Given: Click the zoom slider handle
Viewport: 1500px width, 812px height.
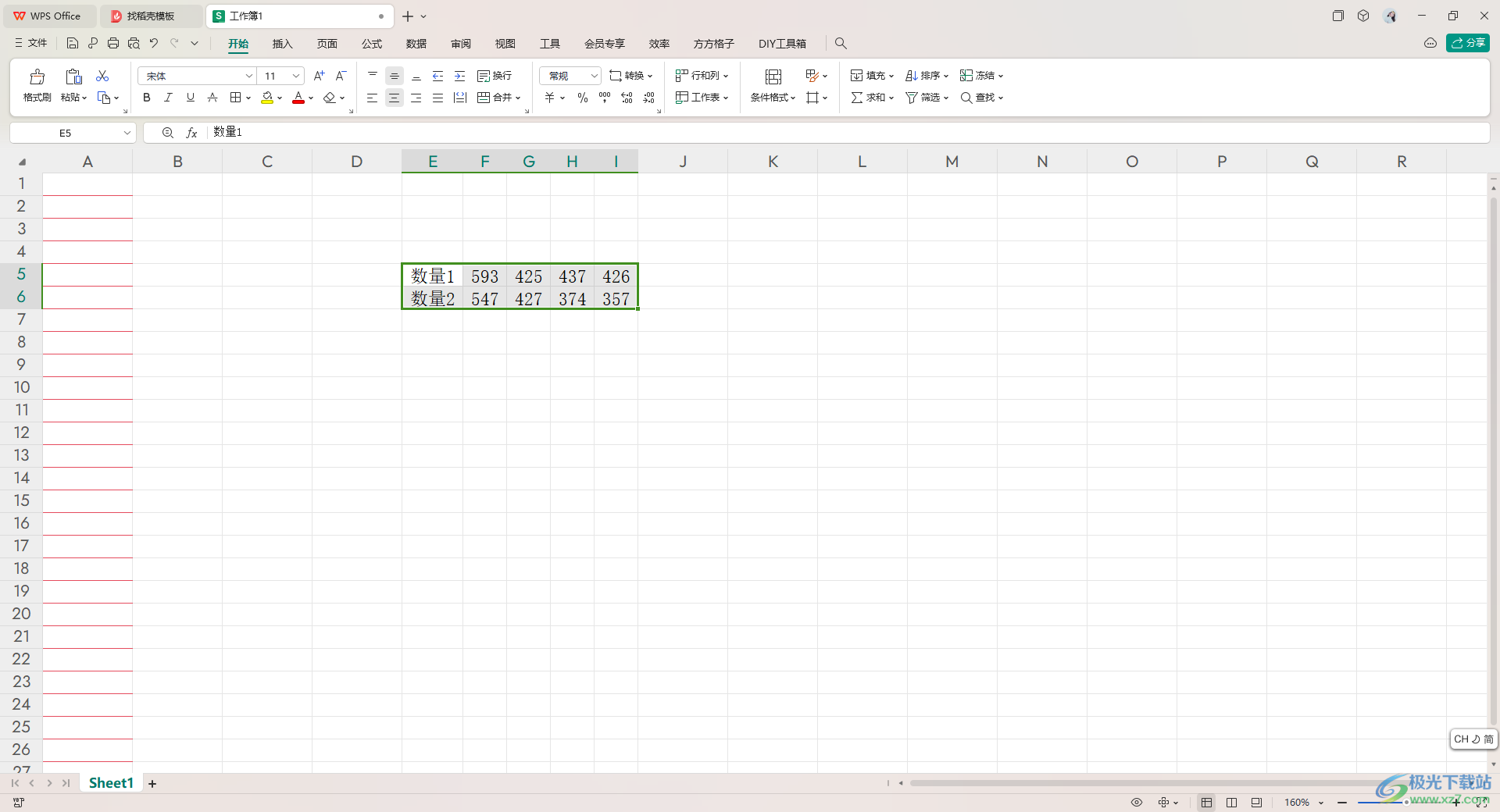Looking at the screenshot, I should pyautogui.click(x=1406, y=803).
